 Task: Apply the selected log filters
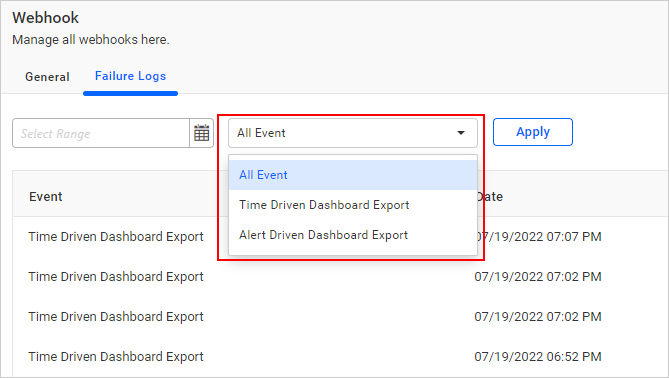point(532,132)
